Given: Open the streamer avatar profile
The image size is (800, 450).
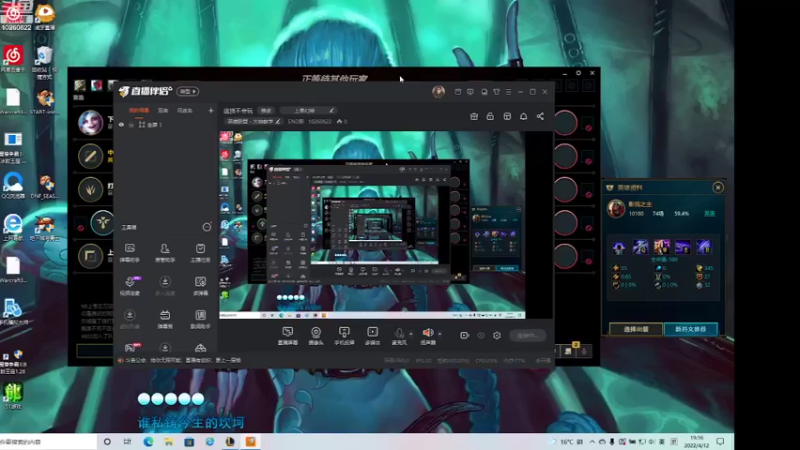Looking at the screenshot, I should 438,92.
